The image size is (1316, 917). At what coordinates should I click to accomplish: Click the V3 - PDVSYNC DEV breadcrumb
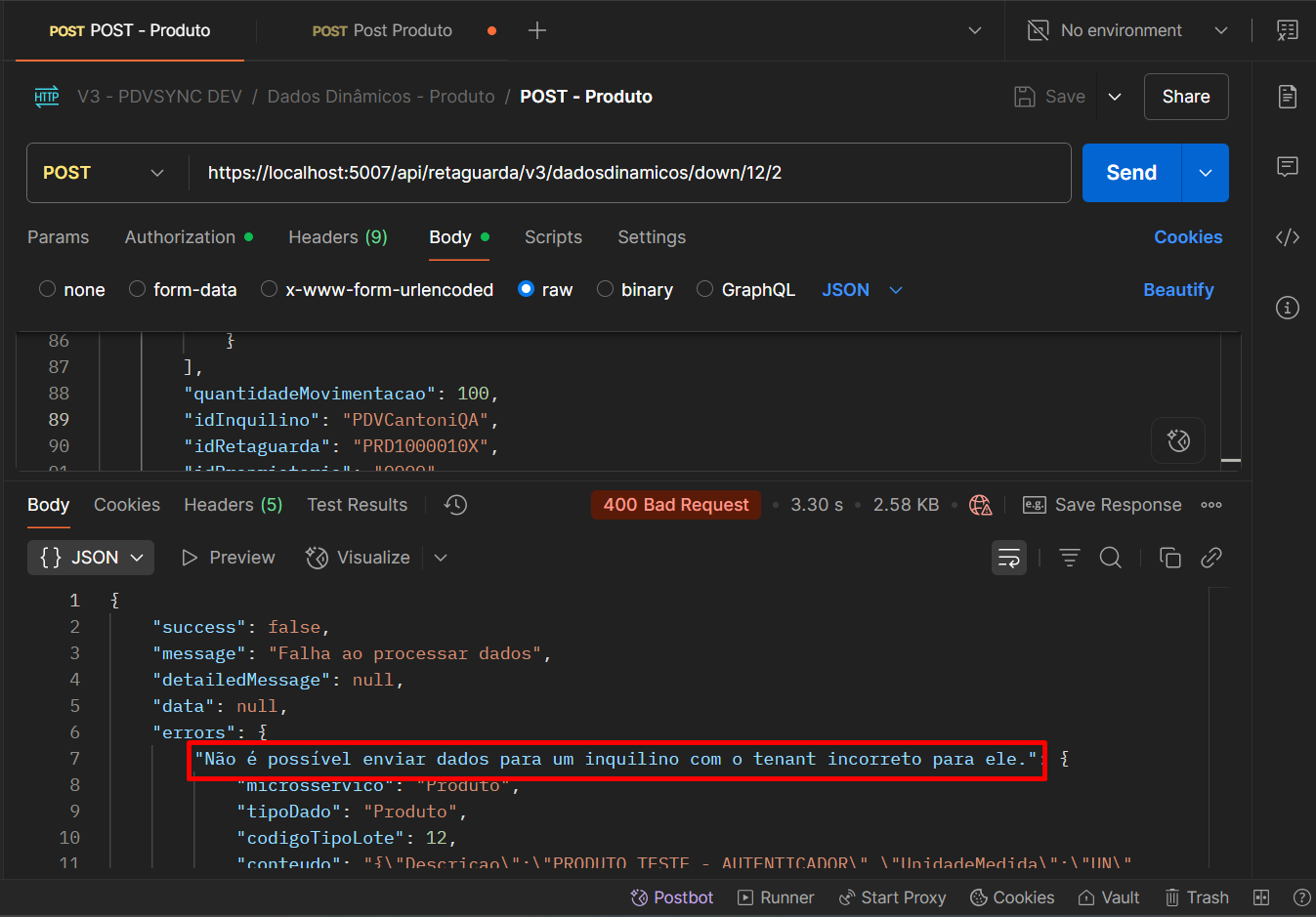(159, 97)
